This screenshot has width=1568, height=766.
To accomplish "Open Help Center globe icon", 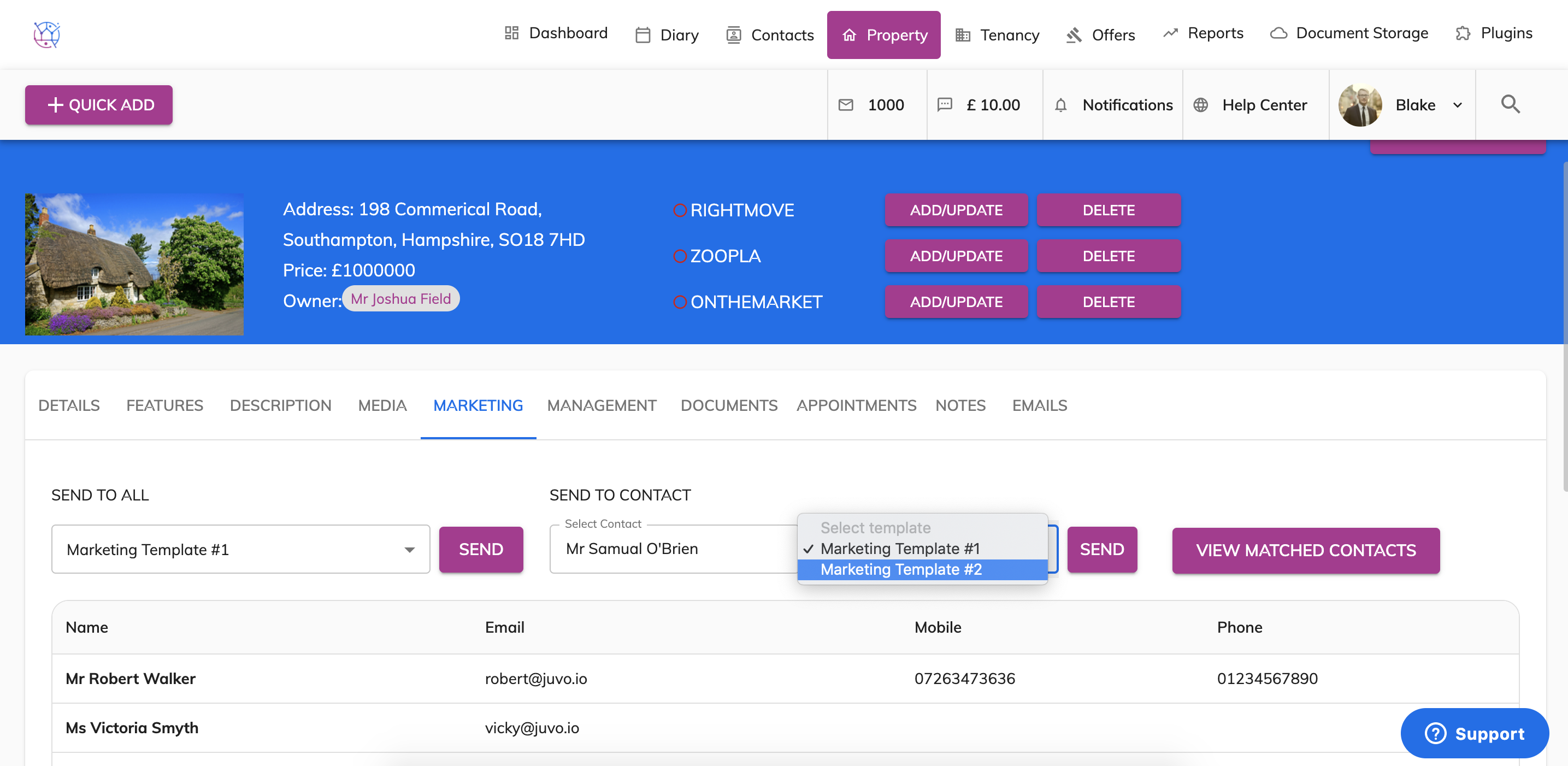I will [x=1200, y=105].
